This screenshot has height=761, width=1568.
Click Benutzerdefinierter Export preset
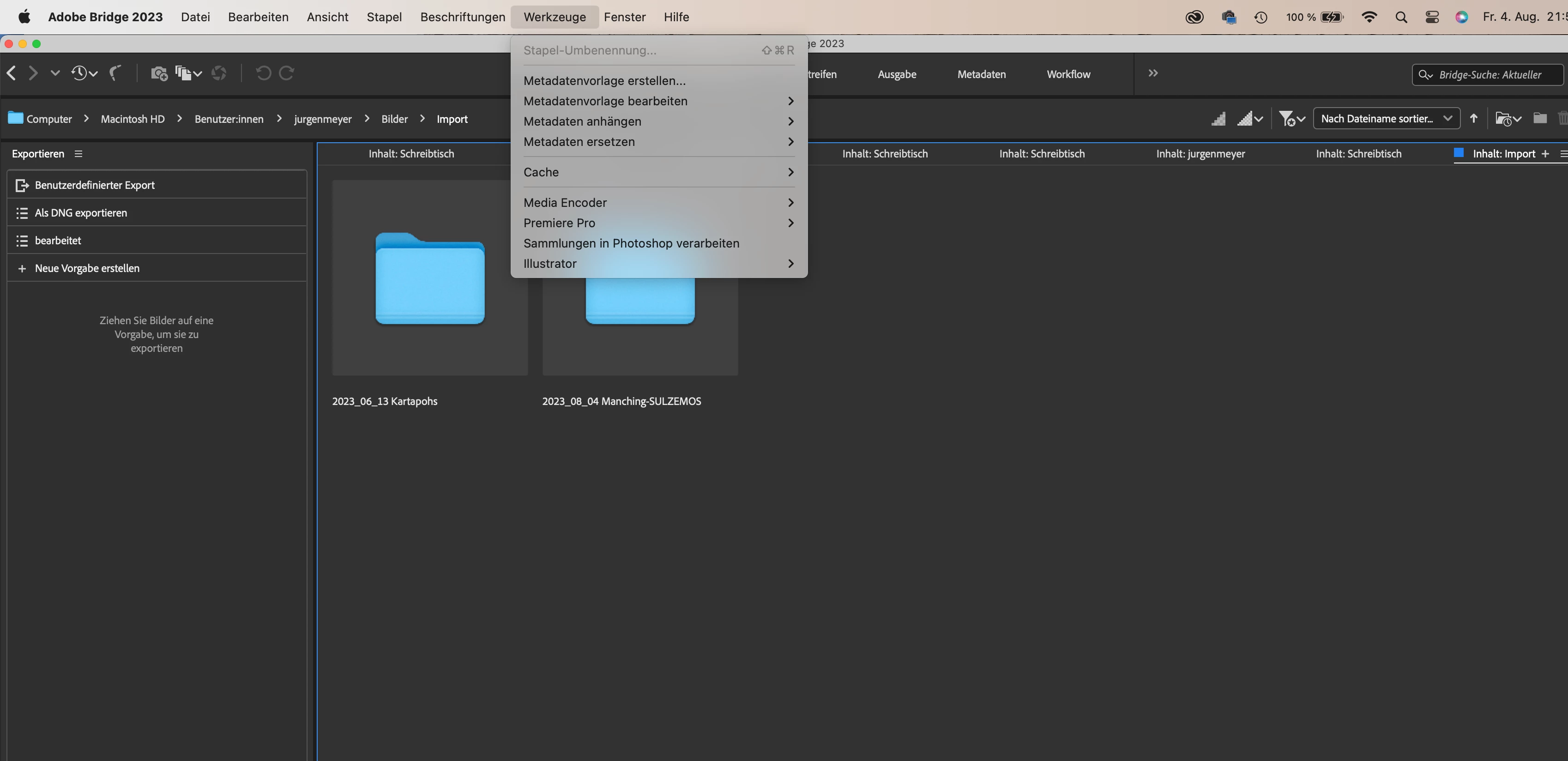point(94,185)
